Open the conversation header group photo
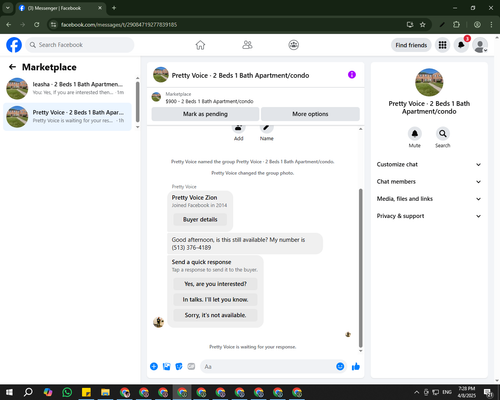The image size is (500, 400). [x=161, y=75]
